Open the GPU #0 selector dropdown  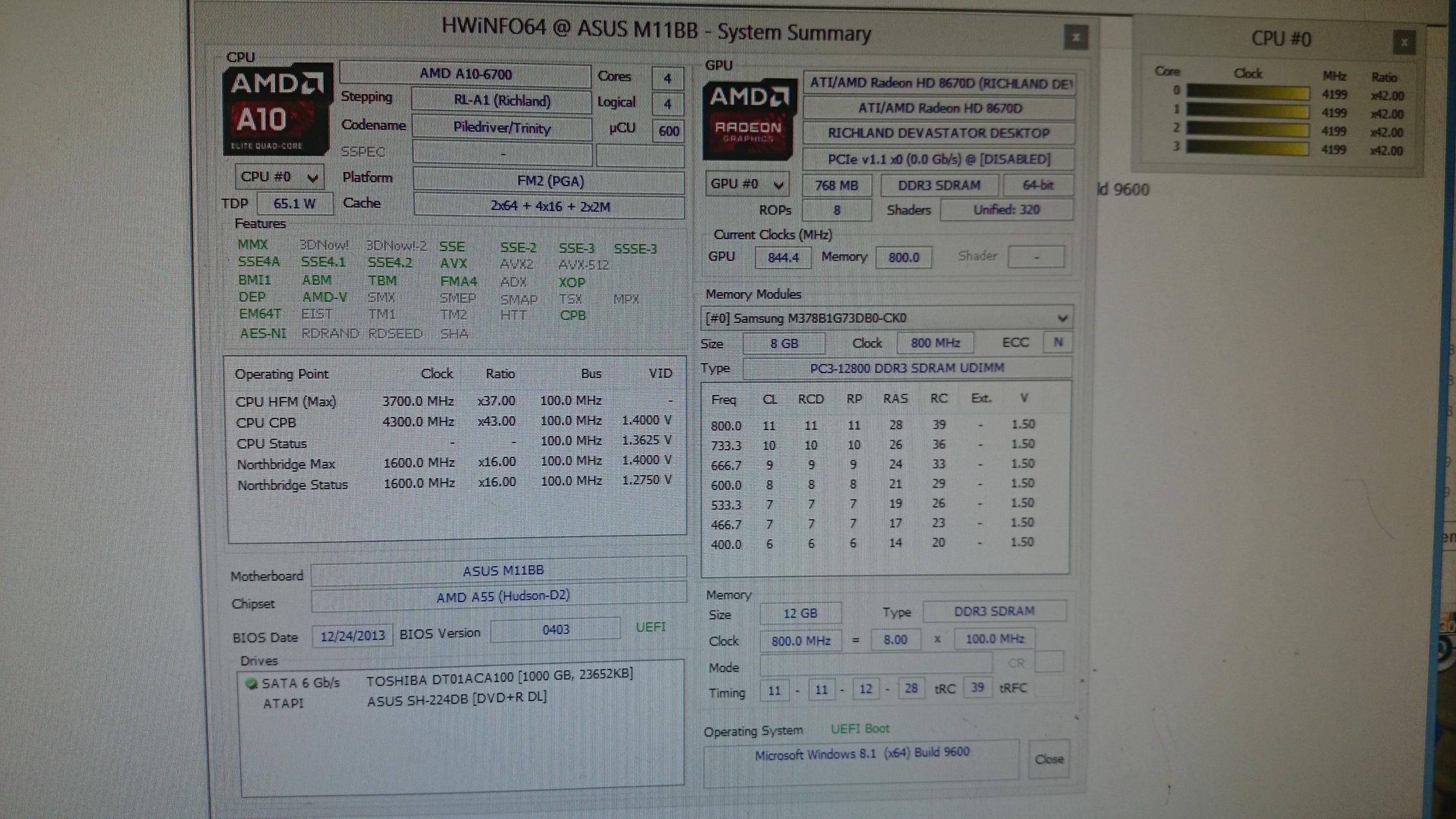click(x=746, y=184)
